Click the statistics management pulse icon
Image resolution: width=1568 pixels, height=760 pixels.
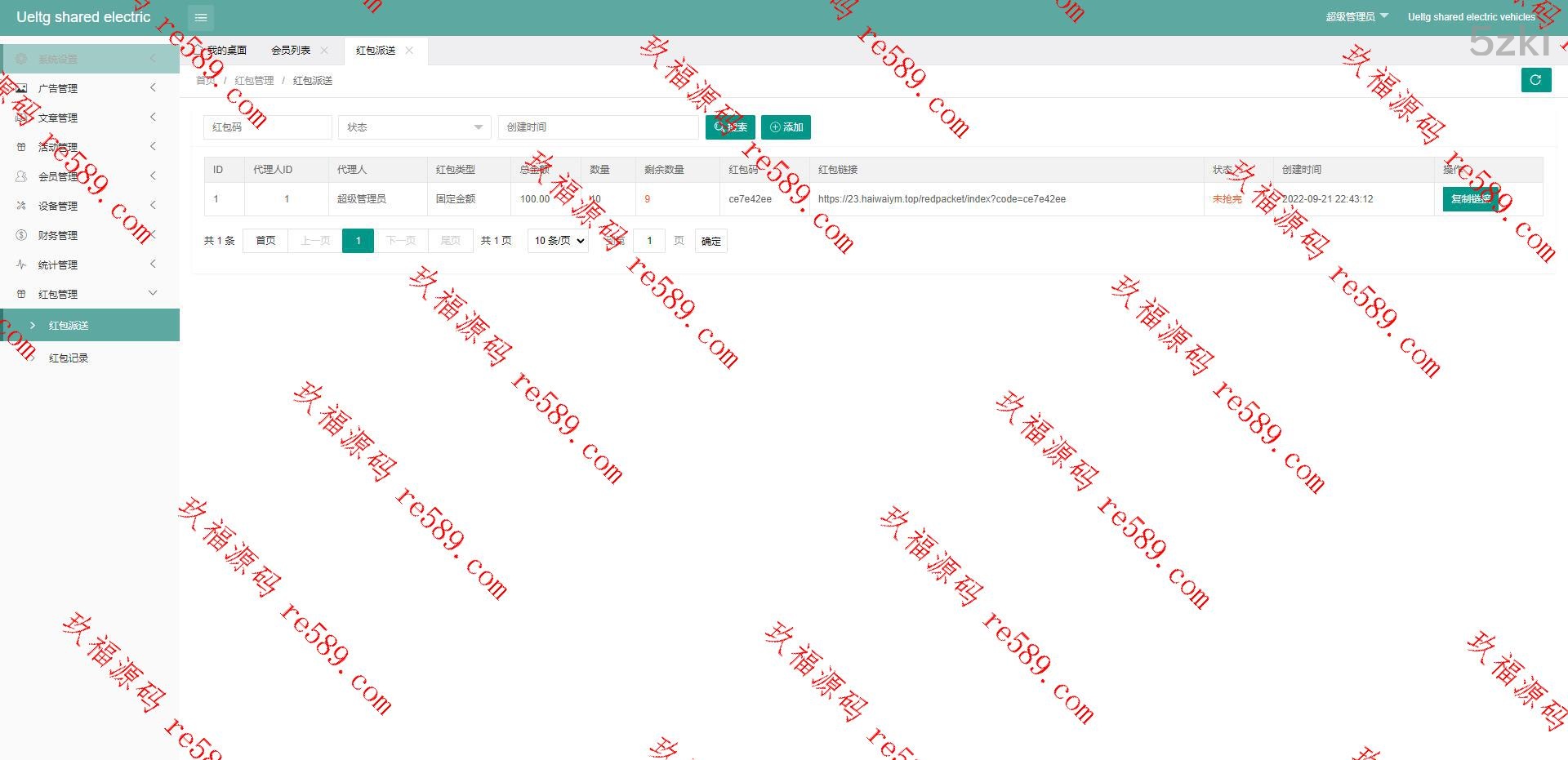point(22,264)
